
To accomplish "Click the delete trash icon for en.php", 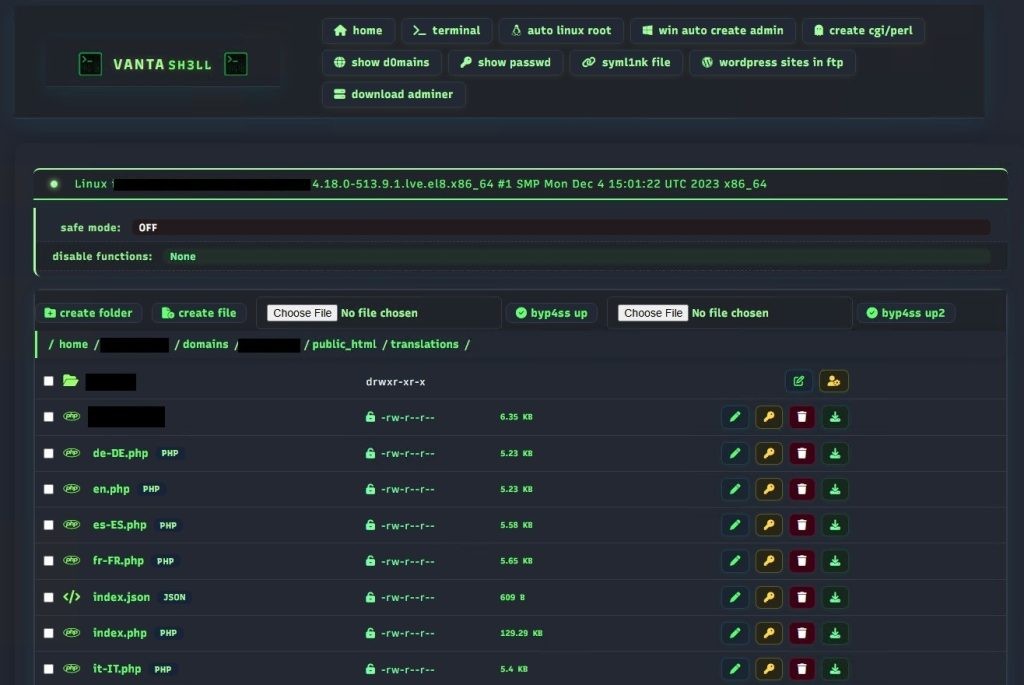I will (802, 489).
